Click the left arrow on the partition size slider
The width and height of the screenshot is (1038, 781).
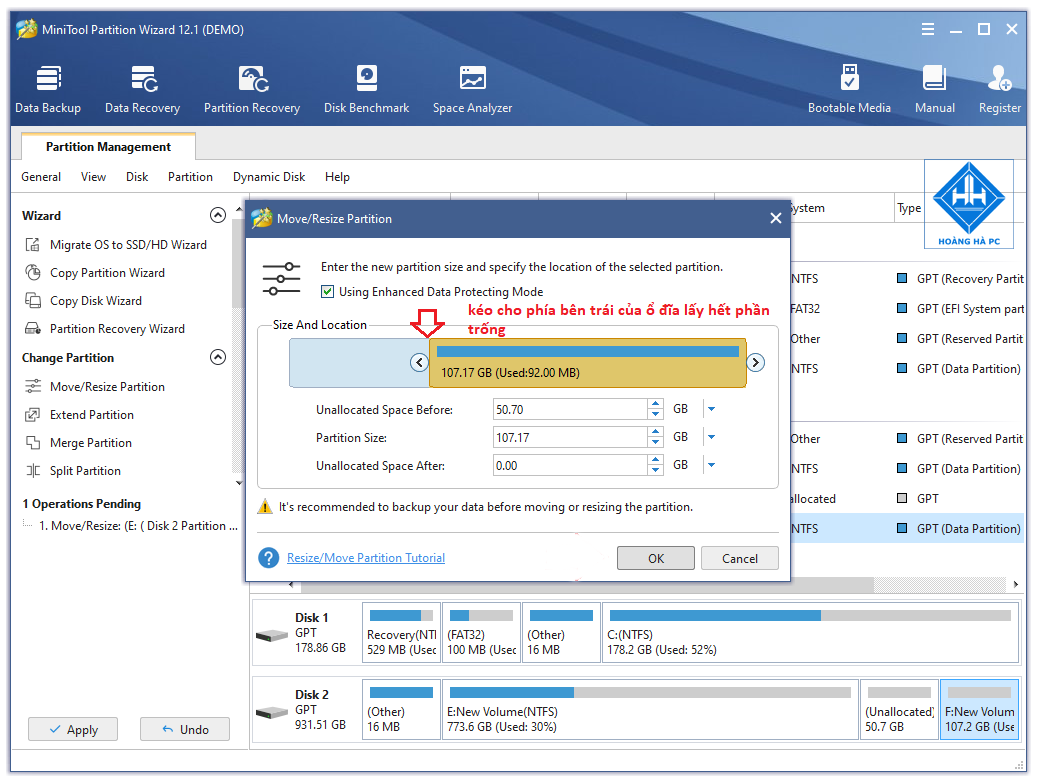(x=420, y=362)
